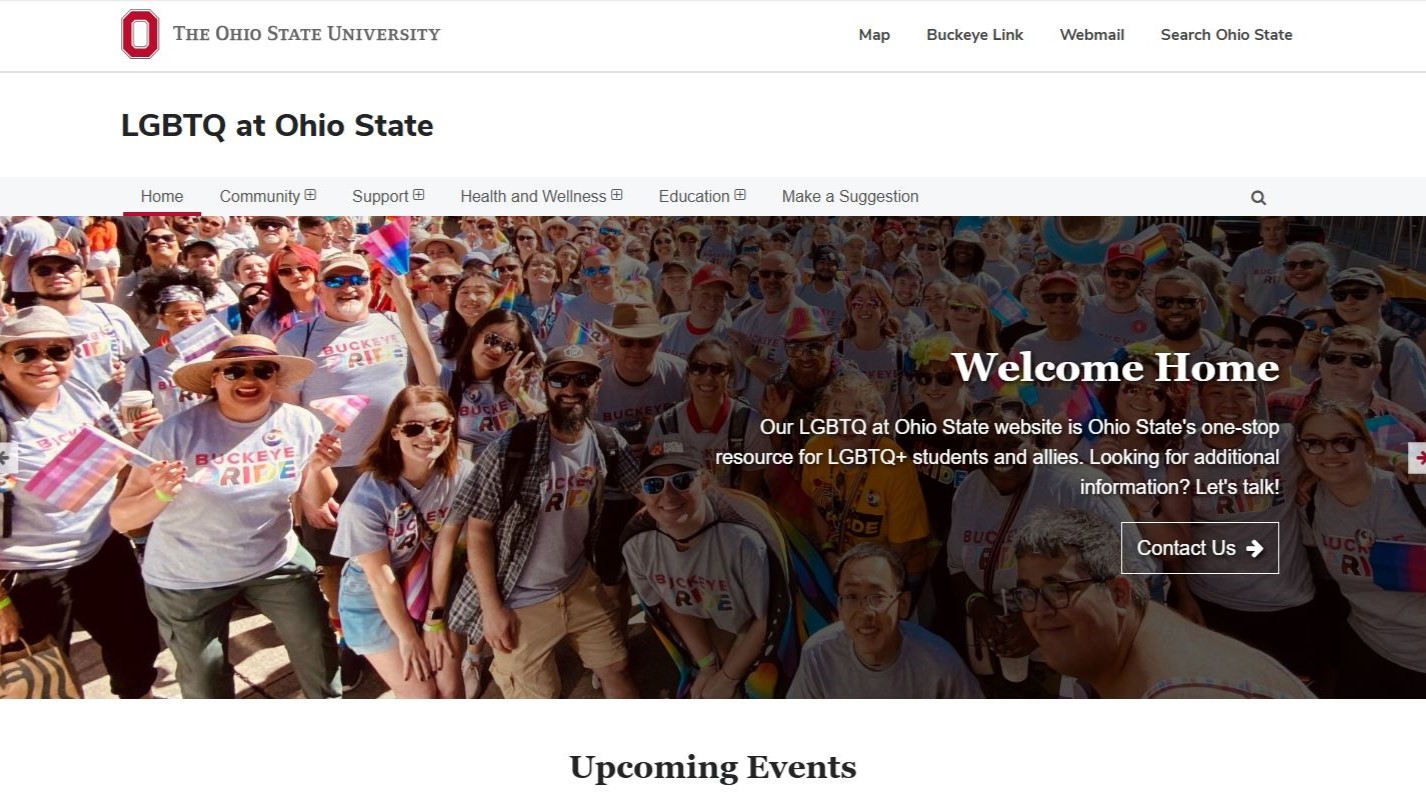Go to previous slide with left arrow
The width and height of the screenshot is (1426, 802).
8,458
